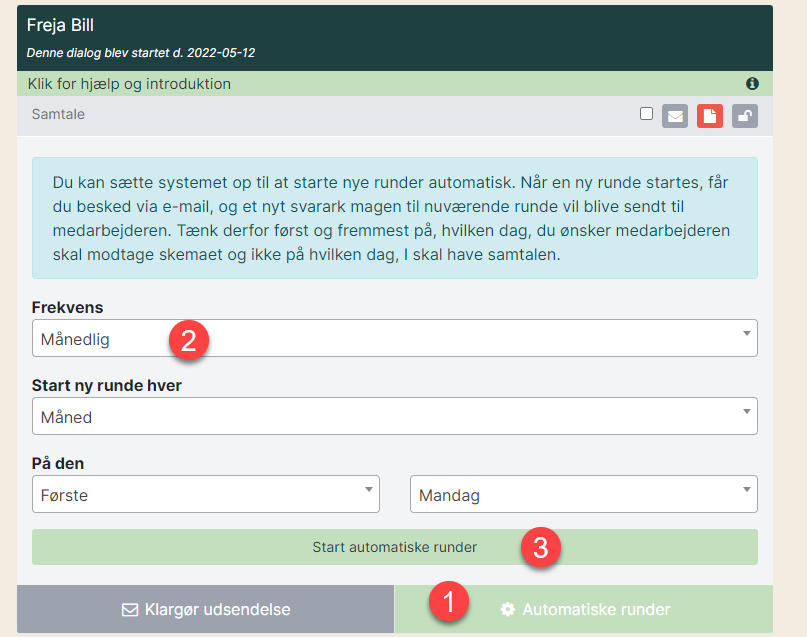The height and width of the screenshot is (637, 807).
Task: Tick the checkbox in the Samtale row
Action: click(x=646, y=114)
